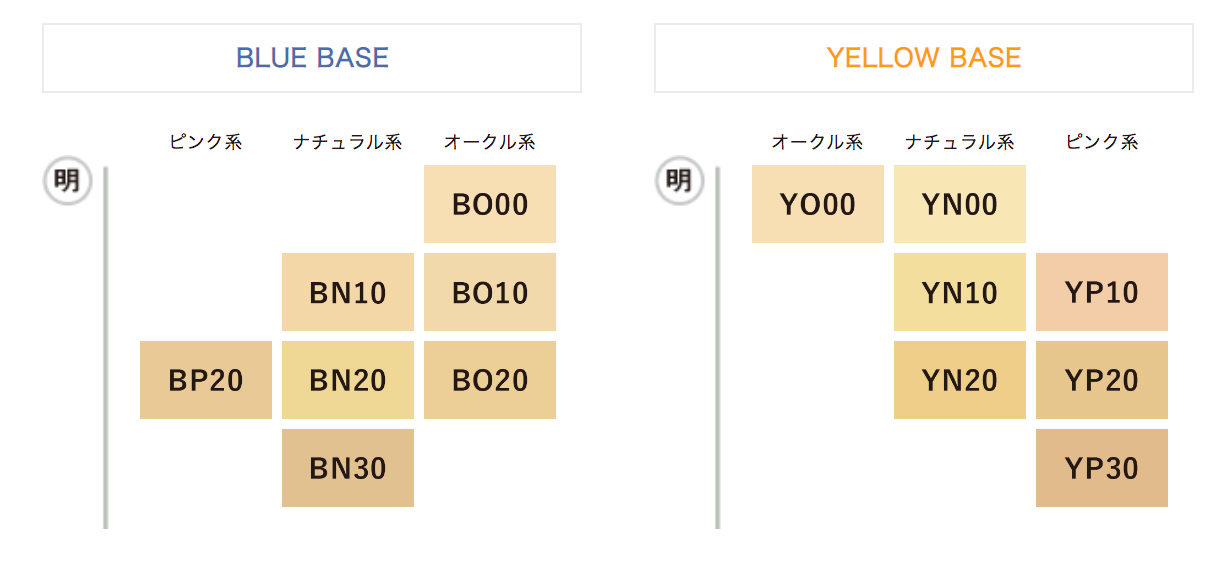Select the BN30 darkest blue-base swatch

coord(348,468)
